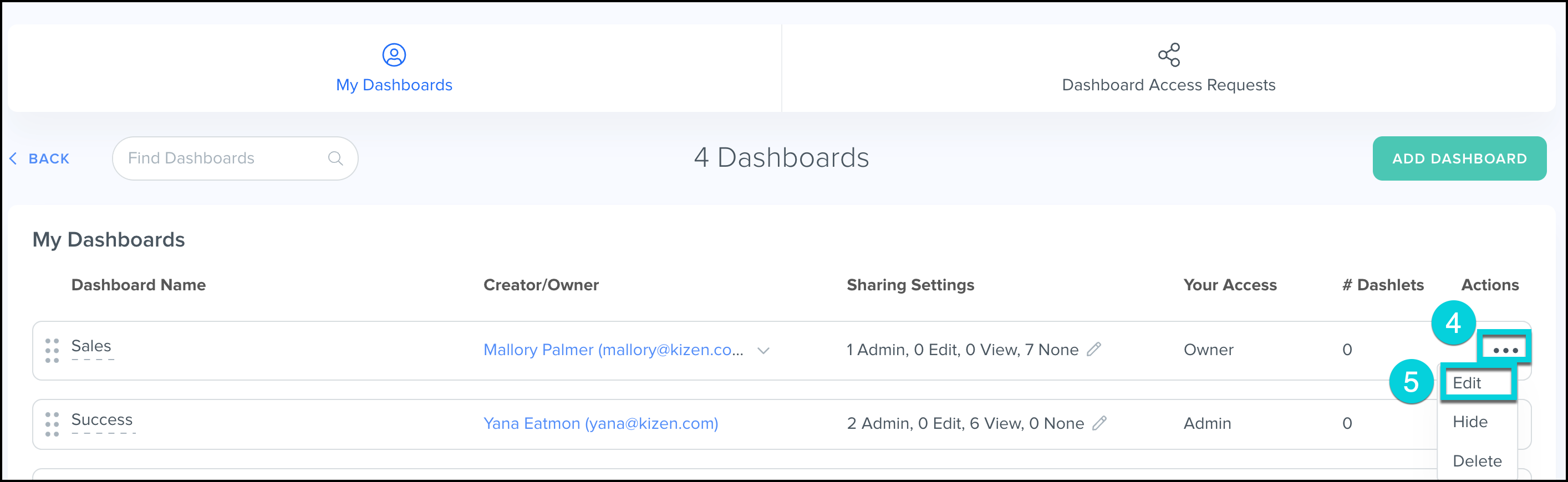Click the search magnifier icon
Image resolution: width=1568 pixels, height=482 pixels.
coord(335,158)
